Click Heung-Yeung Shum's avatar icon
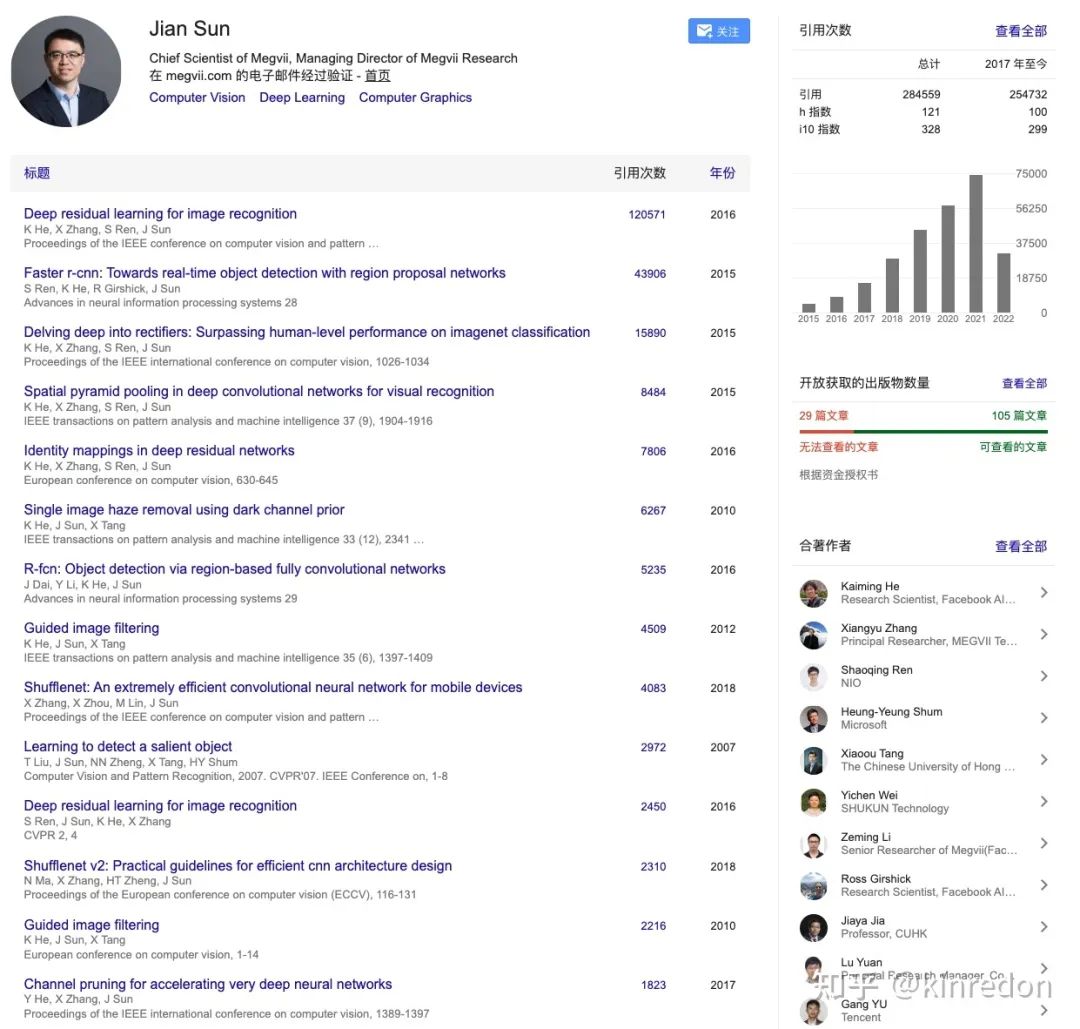 pos(813,719)
